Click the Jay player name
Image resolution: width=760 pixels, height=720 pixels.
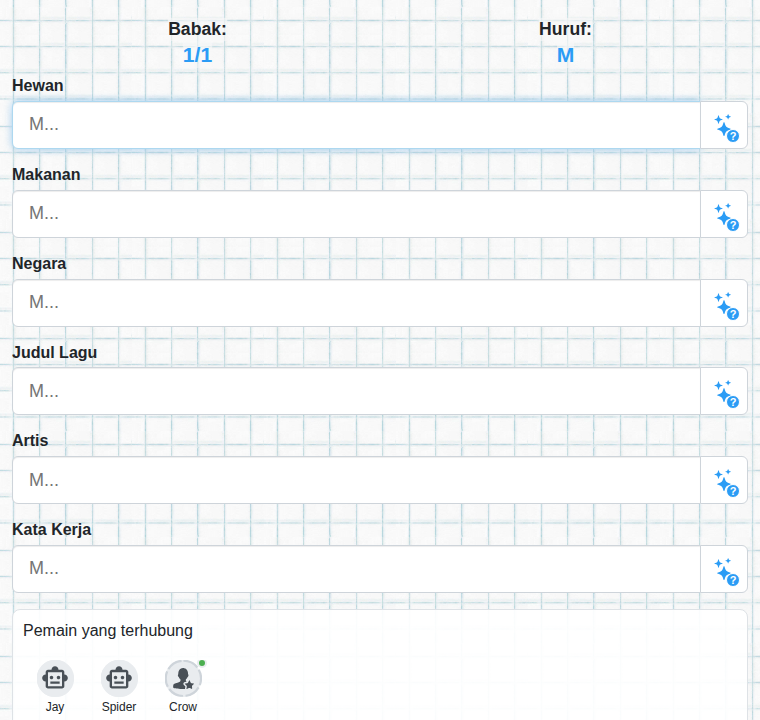[x=55, y=707]
